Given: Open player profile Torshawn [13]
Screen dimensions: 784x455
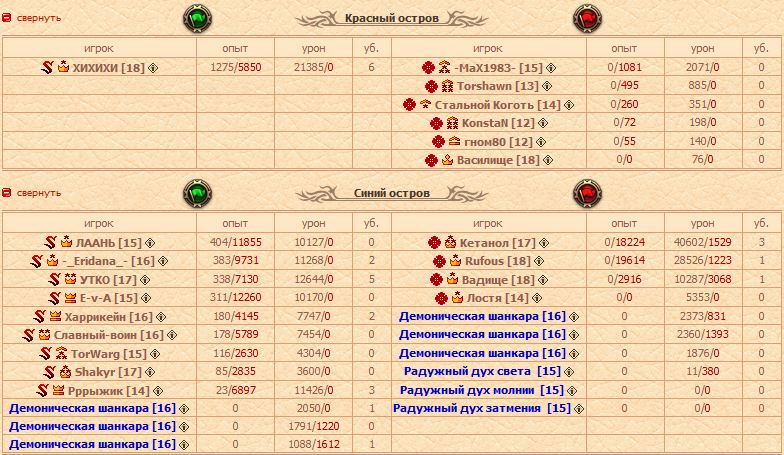Looking at the screenshot, I should point(498,86).
